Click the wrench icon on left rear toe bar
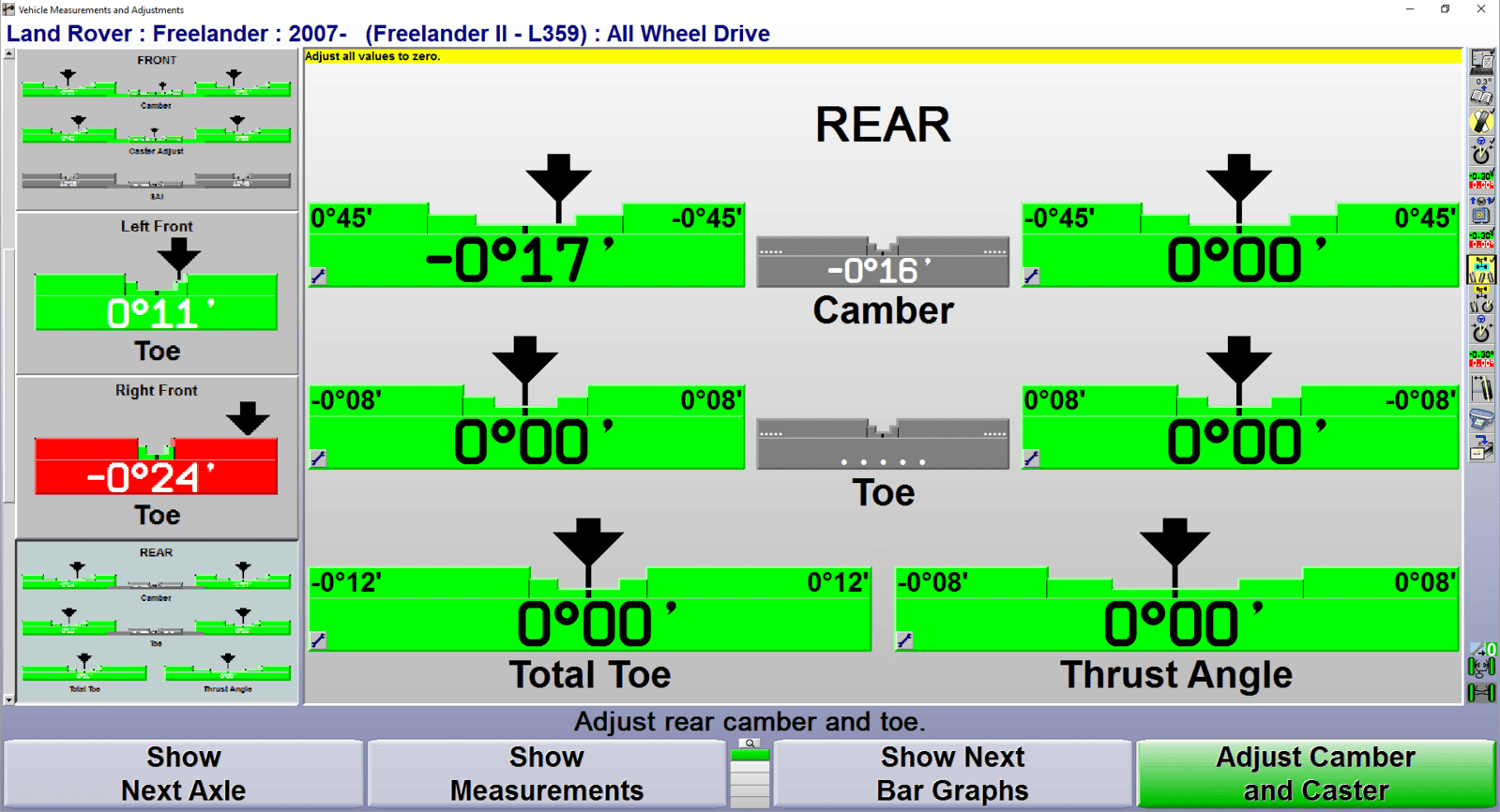 coord(318,459)
